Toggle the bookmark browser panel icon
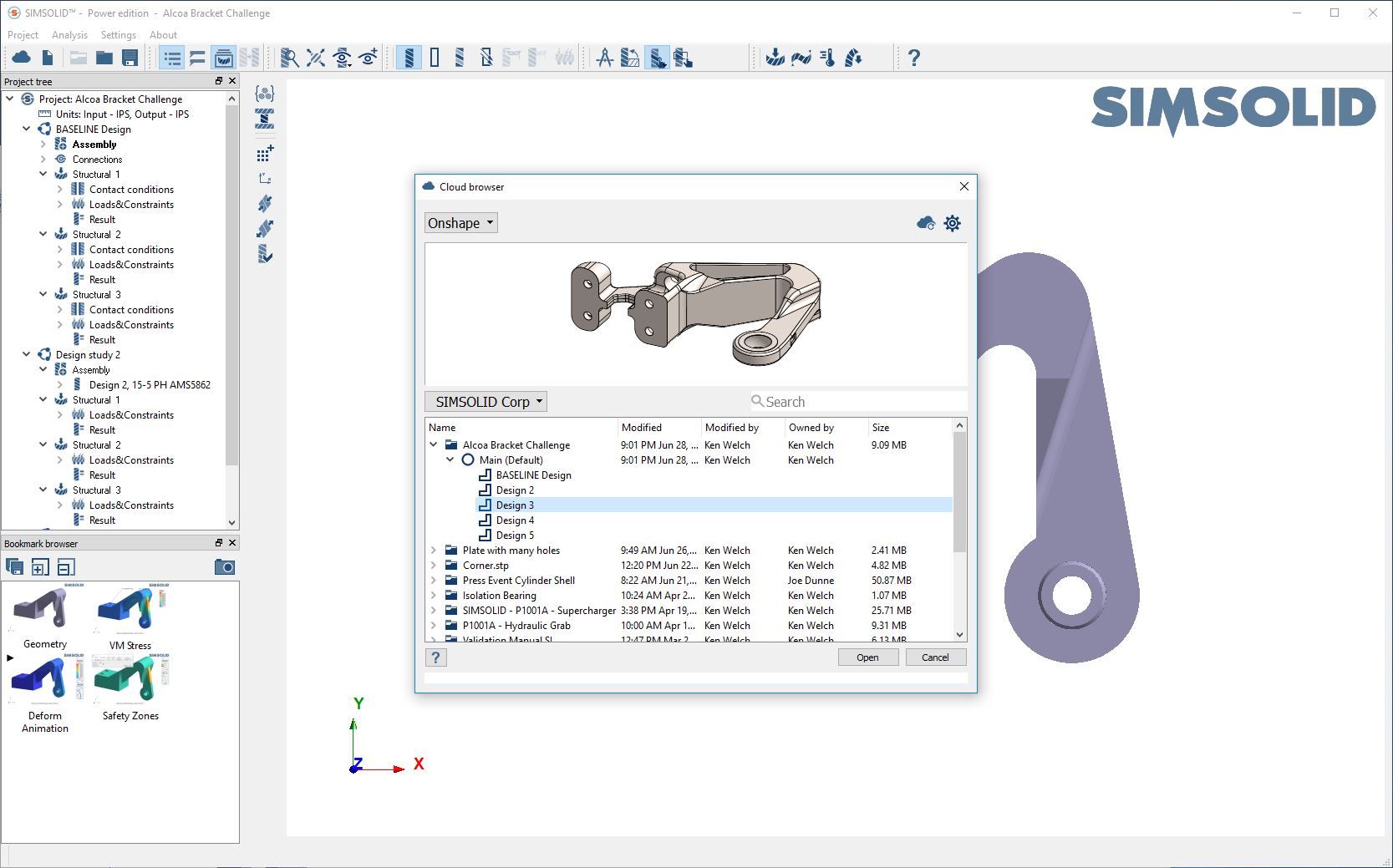Screen dimensions: 1393x868 pyautogui.click(x=224, y=58)
